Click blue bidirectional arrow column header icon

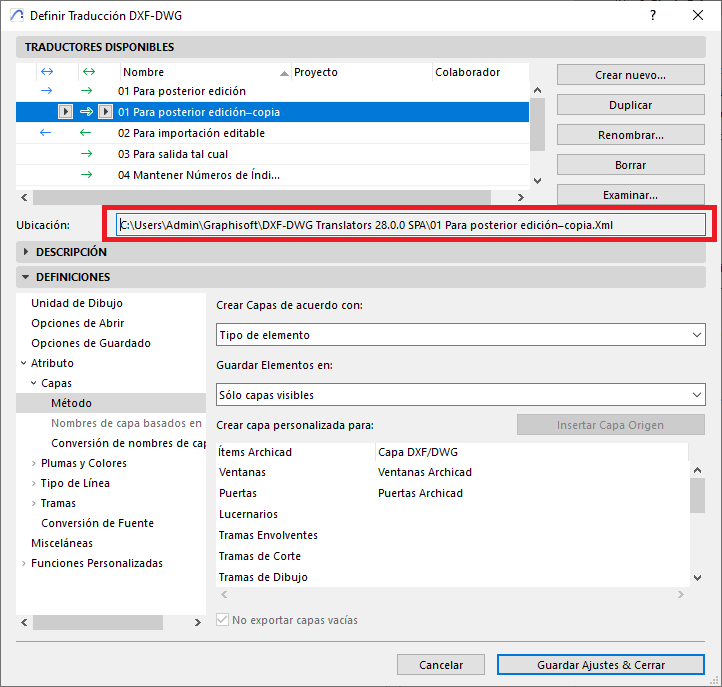coord(45,72)
